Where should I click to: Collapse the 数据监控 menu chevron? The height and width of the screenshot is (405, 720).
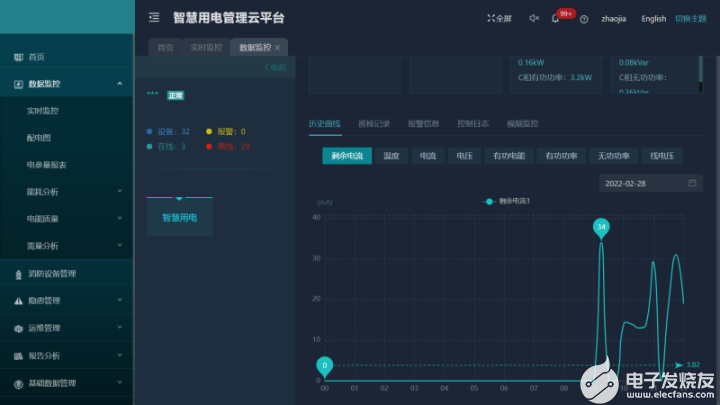tap(120, 84)
